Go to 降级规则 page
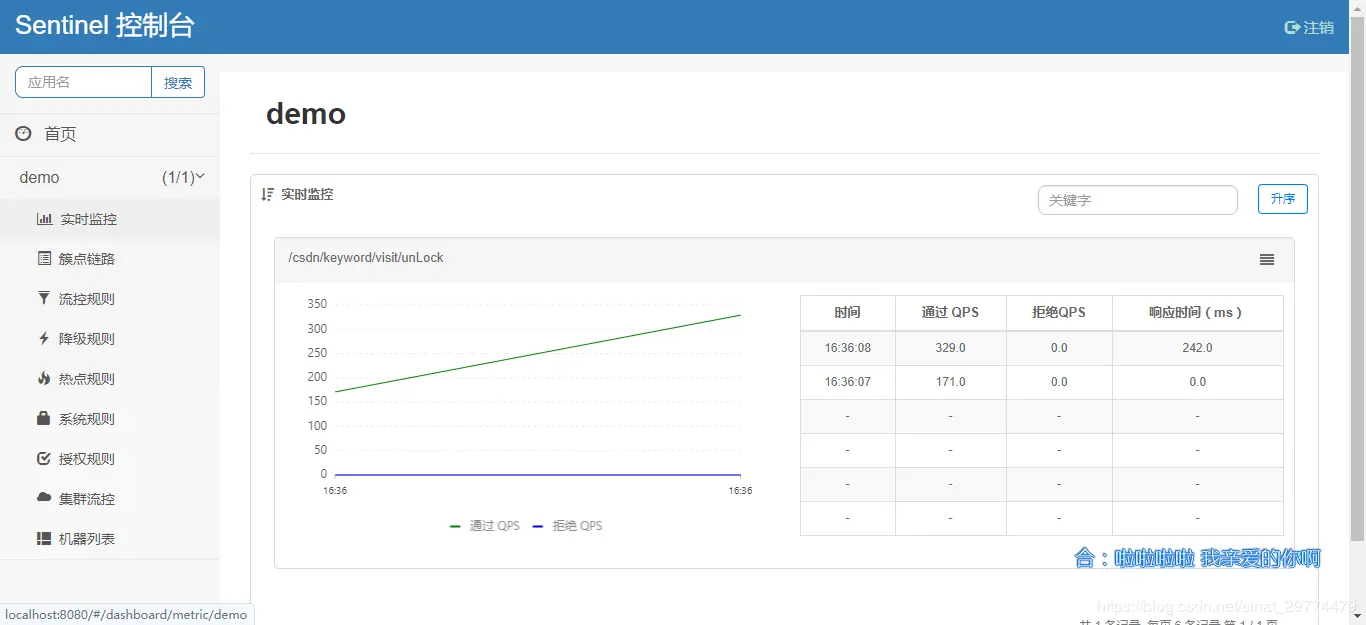Viewport: 1366px width, 625px height. 110,339
